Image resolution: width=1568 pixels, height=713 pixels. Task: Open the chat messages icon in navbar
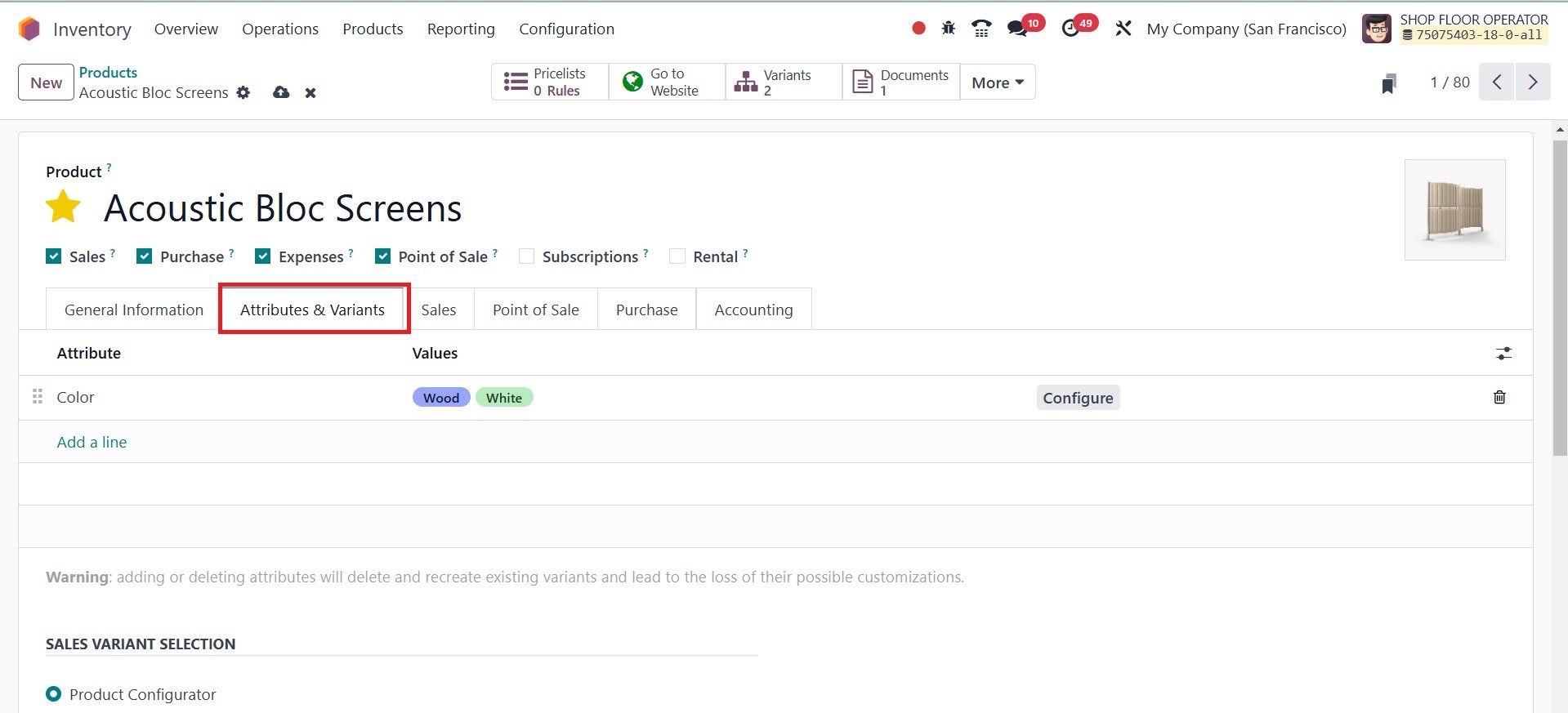click(x=1017, y=29)
